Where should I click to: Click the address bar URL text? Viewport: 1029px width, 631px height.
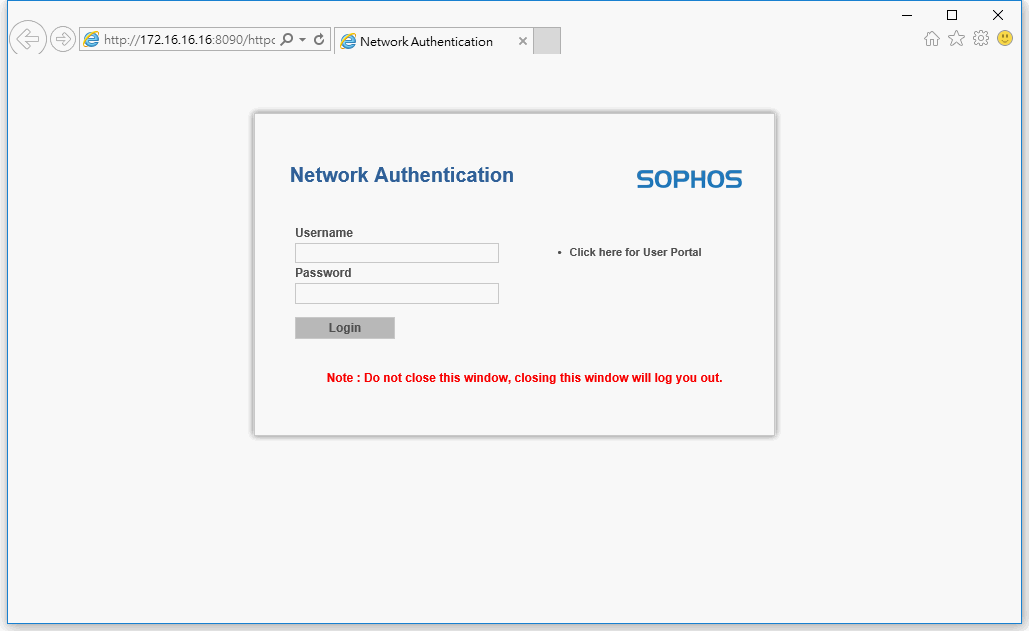coord(189,40)
